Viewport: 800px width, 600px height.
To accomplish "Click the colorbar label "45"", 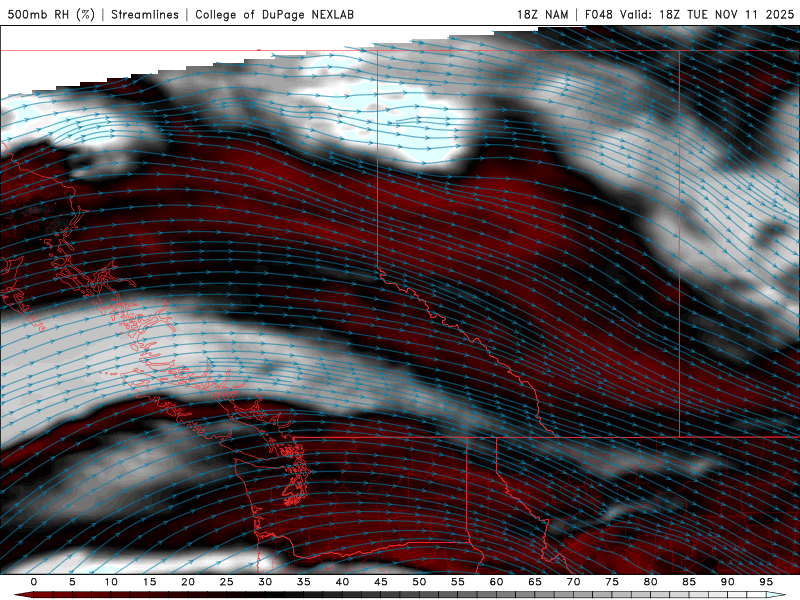I will point(381,582).
